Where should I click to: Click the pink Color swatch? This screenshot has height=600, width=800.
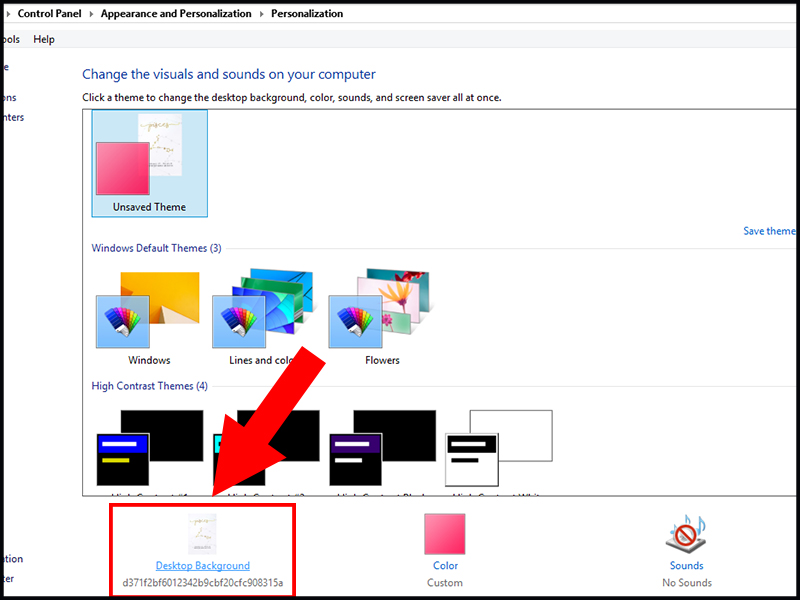[x=444, y=534]
